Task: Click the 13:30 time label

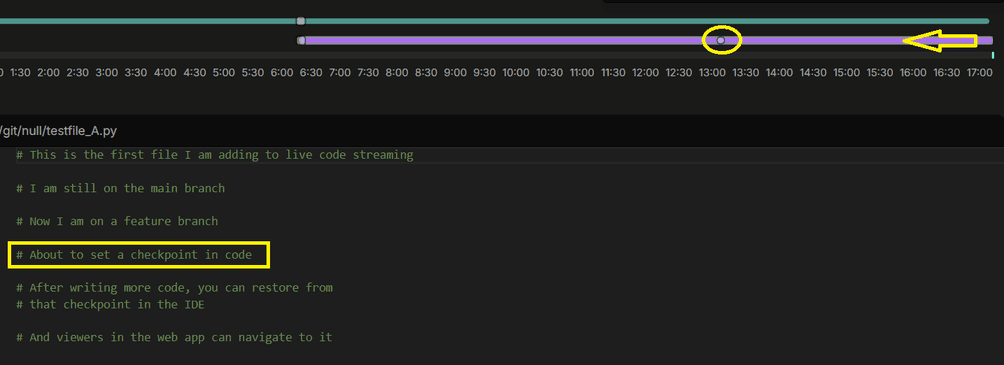Action: [745, 72]
